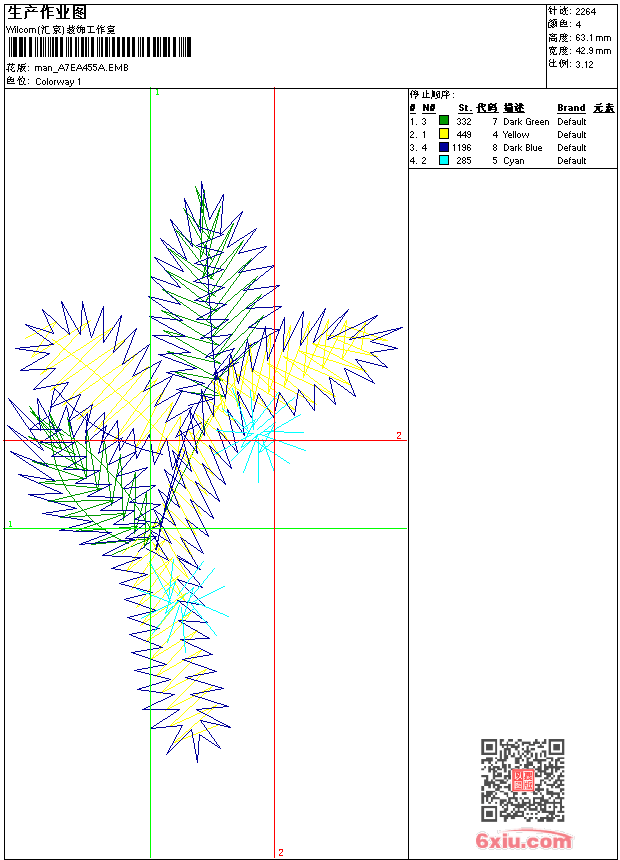Click the 生产作业图 title
Viewport: 620px width, 860px height.
pos(47,12)
